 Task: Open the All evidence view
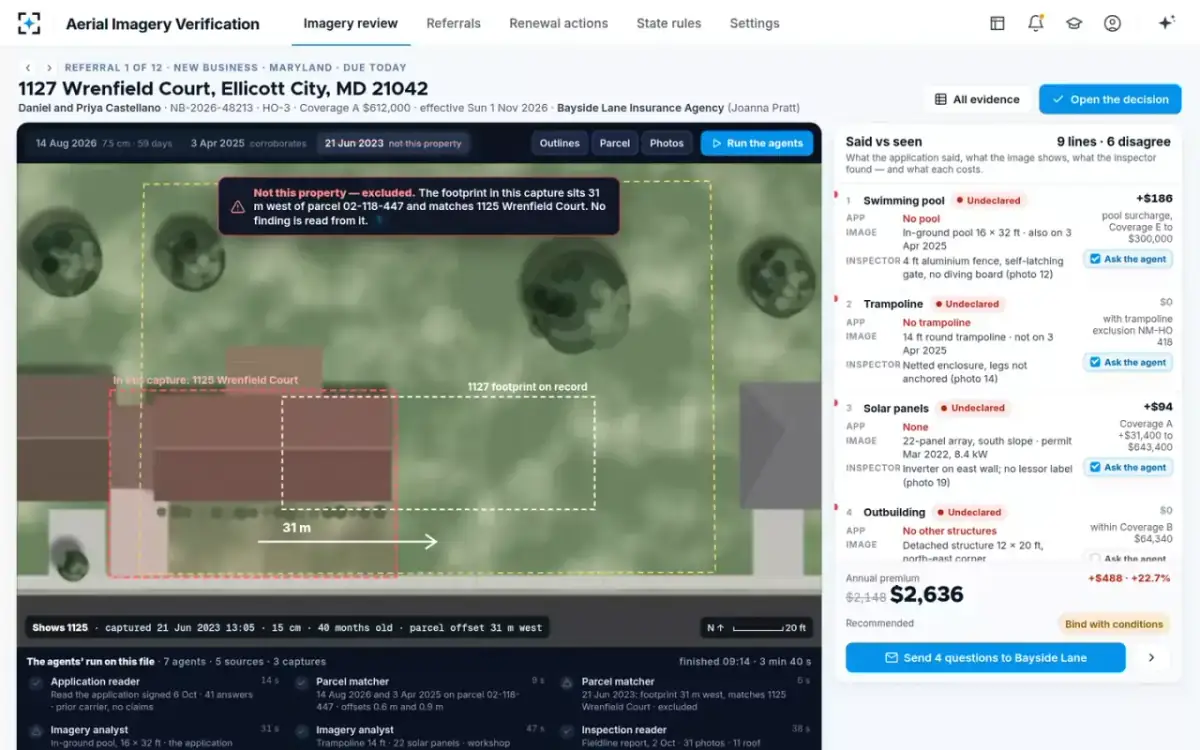(977, 99)
